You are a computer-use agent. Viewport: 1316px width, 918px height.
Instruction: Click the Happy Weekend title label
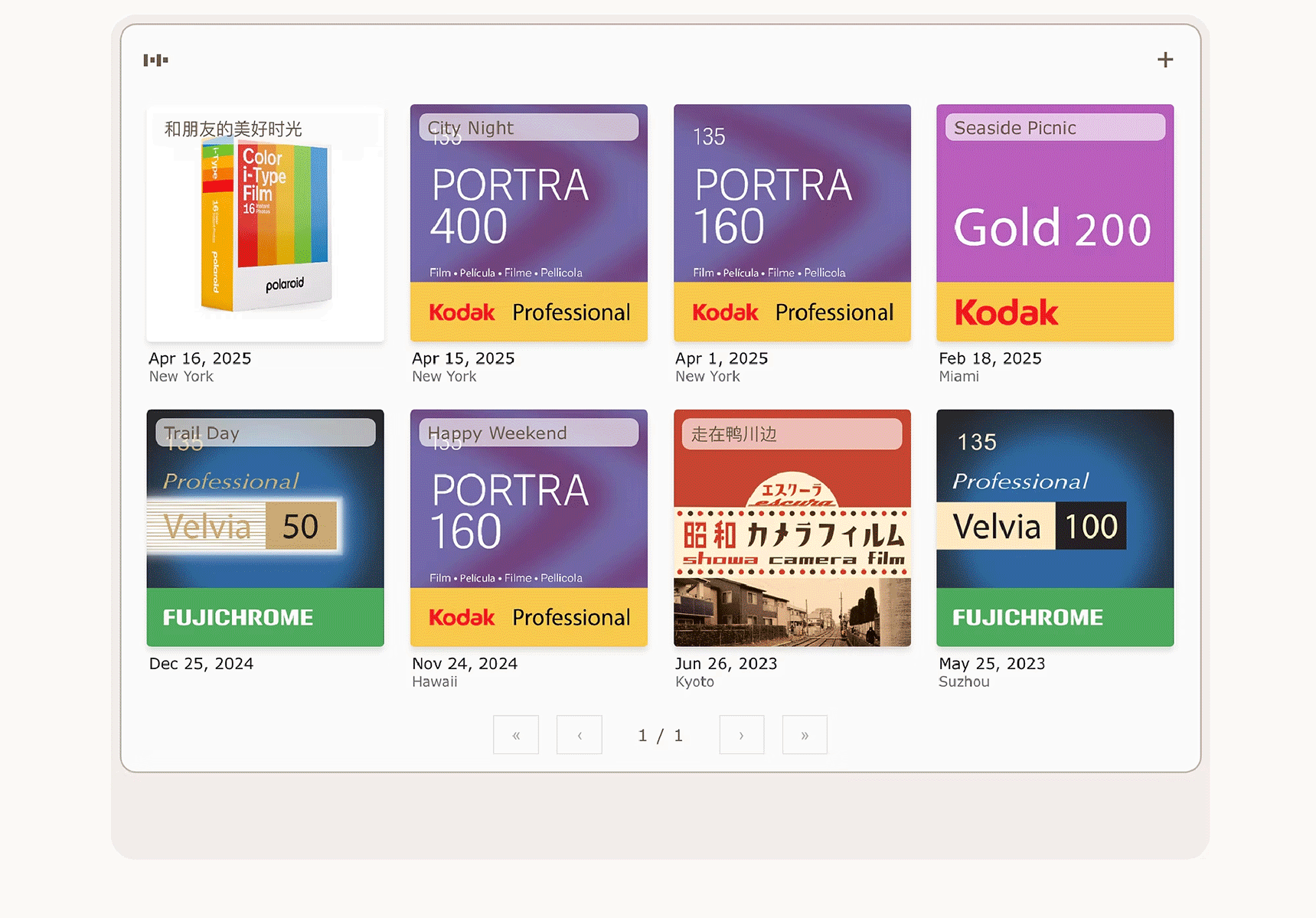point(497,433)
